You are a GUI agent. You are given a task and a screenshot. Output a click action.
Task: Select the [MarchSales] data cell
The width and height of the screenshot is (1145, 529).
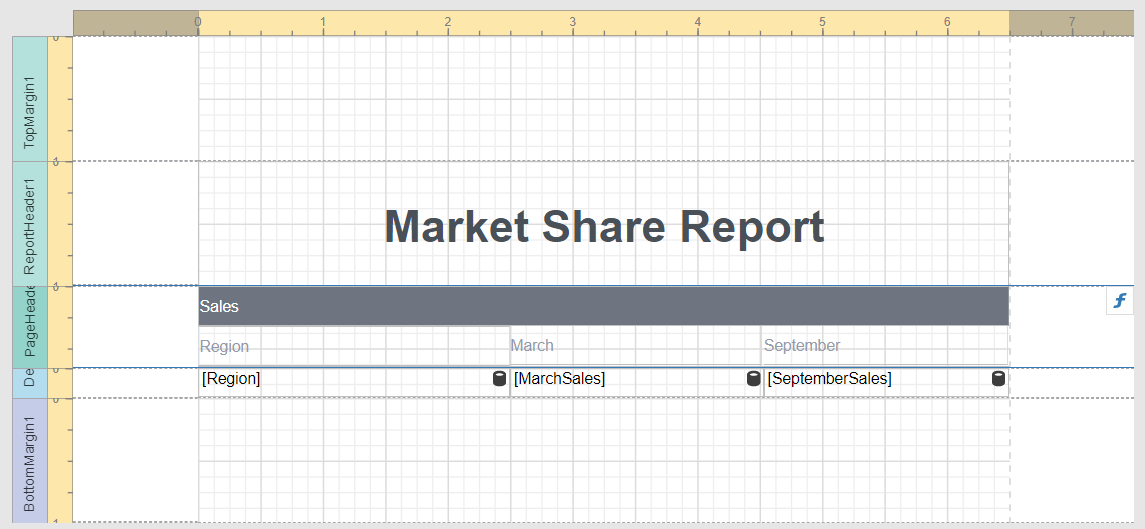[636, 382]
